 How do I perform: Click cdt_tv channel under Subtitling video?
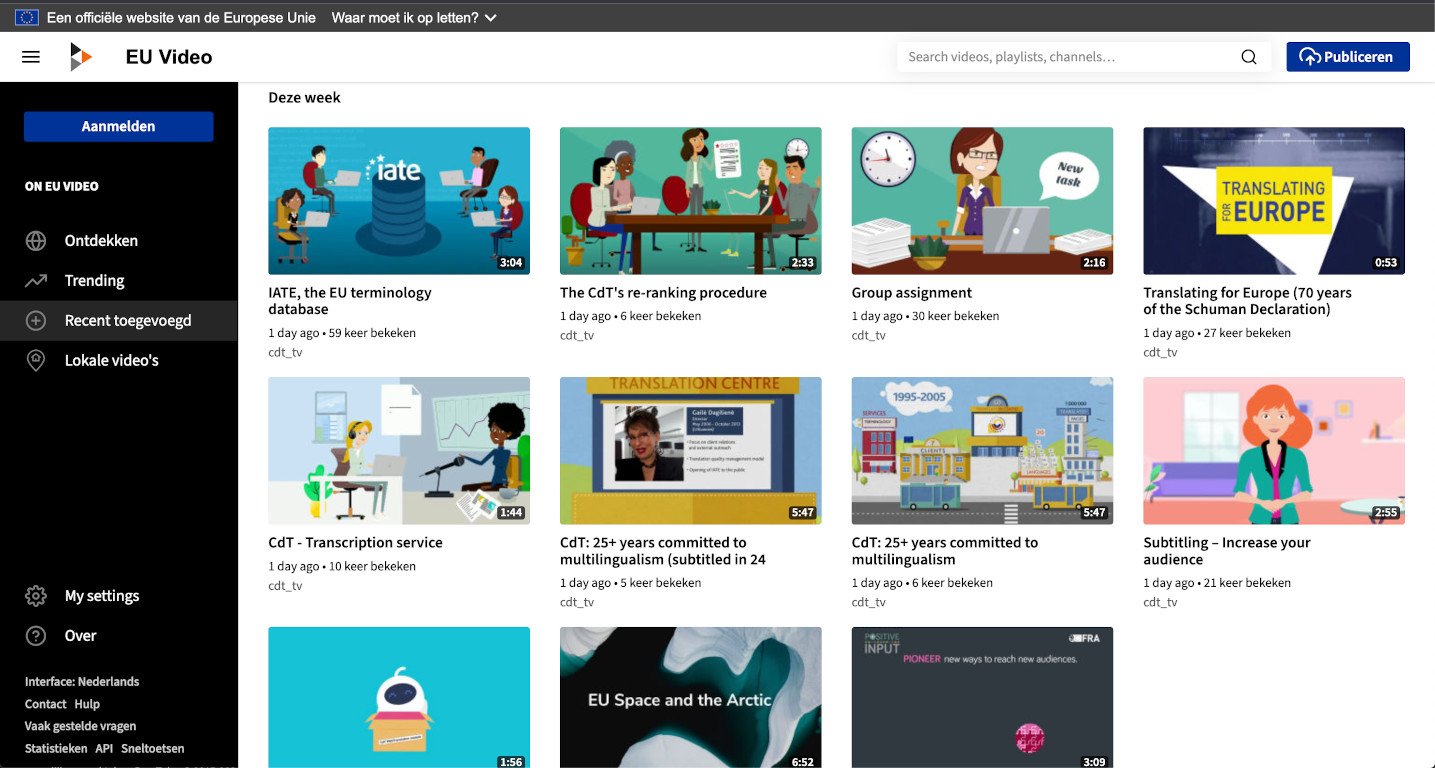tap(1160, 602)
